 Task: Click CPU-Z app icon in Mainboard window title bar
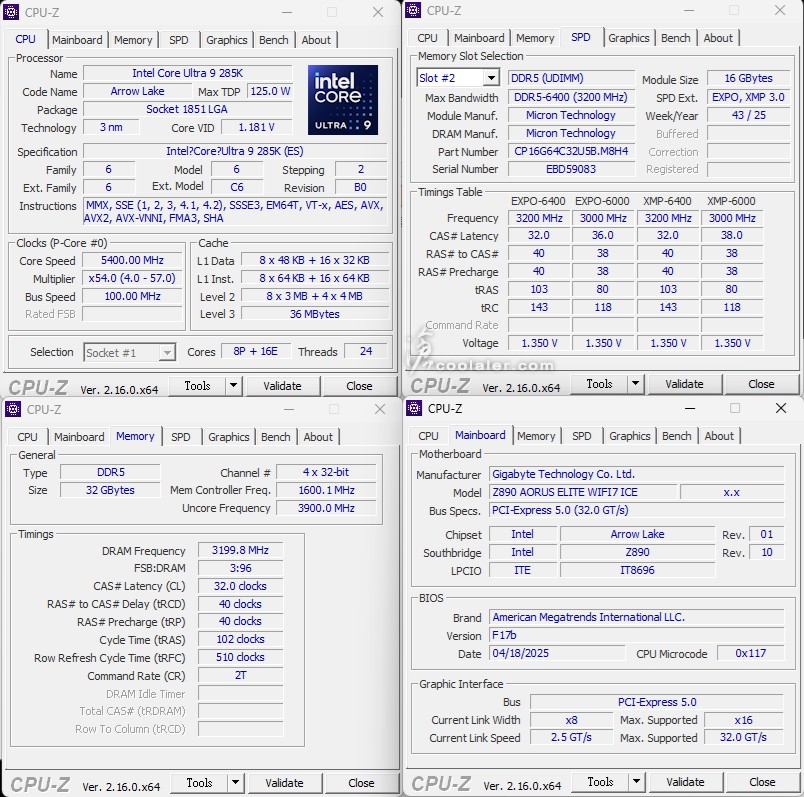click(x=414, y=408)
